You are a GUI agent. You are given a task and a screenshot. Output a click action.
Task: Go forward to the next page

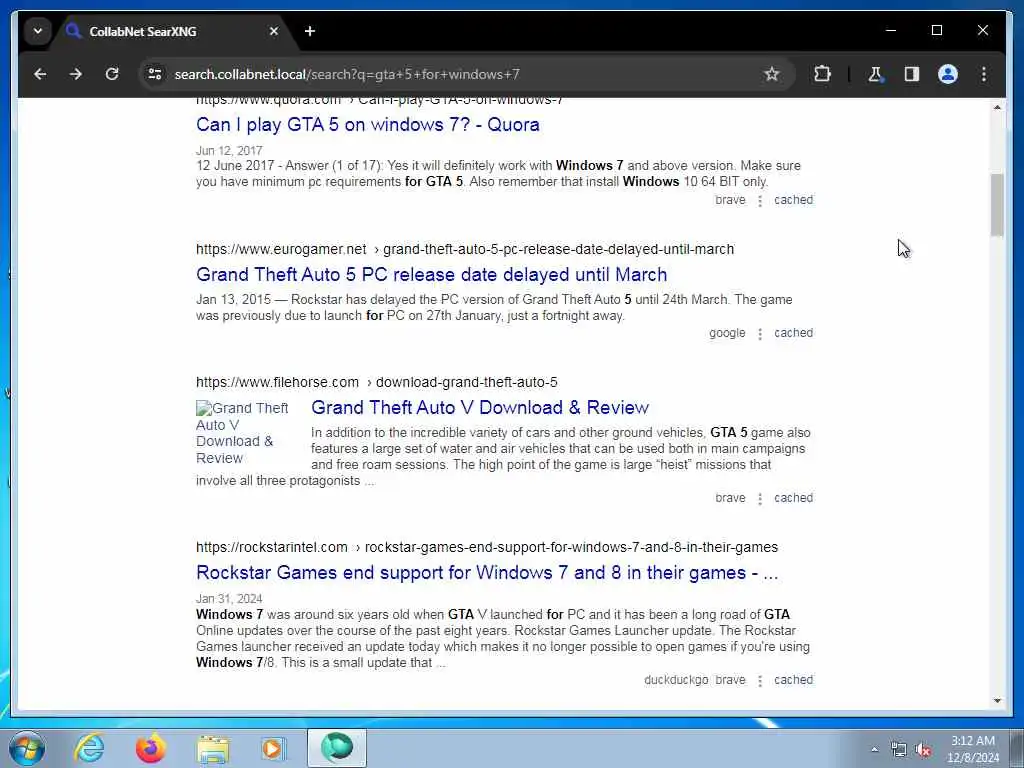(x=76, y=74)
